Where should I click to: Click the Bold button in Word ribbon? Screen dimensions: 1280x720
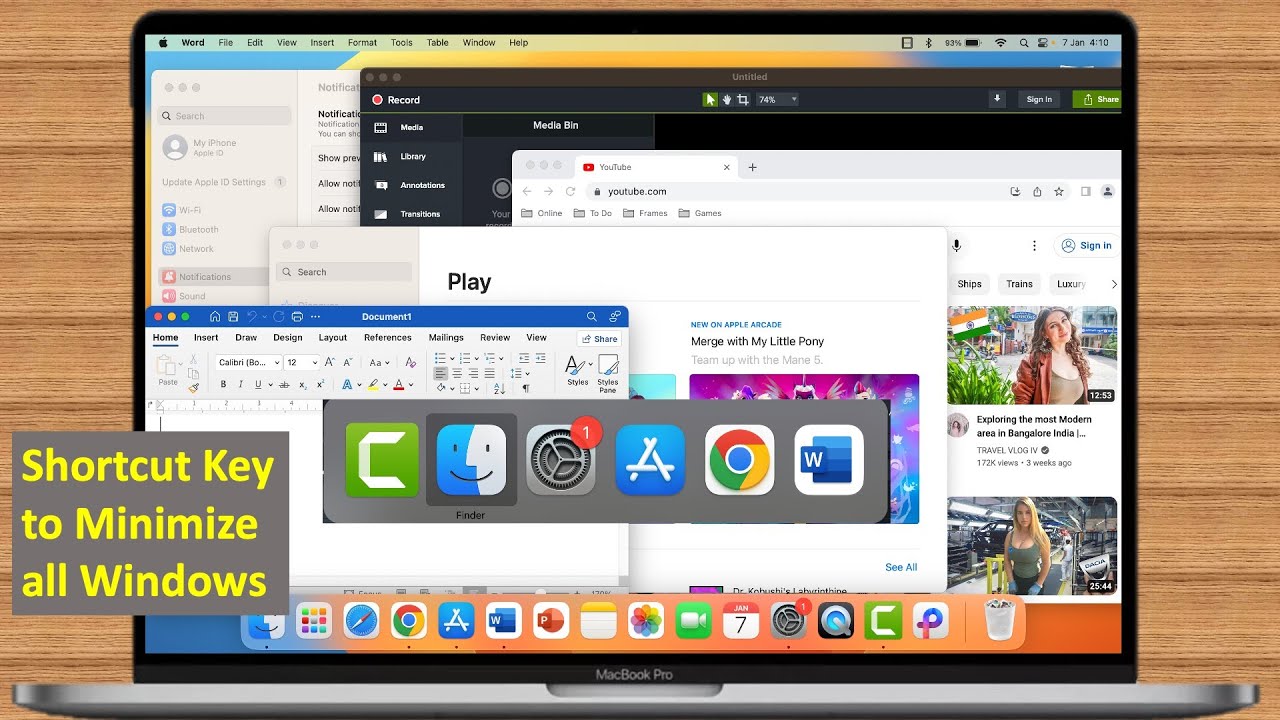click(223, 384)
